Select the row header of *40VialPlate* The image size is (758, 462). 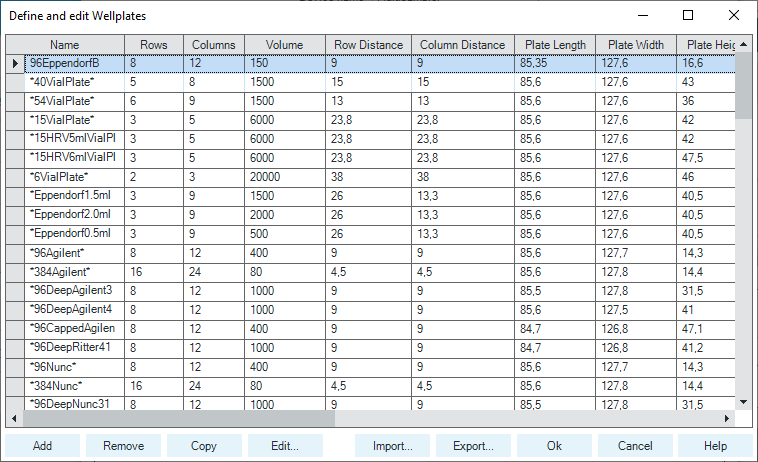pos(15,82)
